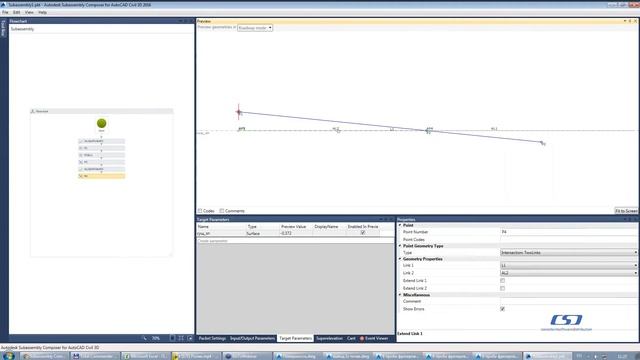Click the Fit to Screen button

click(626, 211)
